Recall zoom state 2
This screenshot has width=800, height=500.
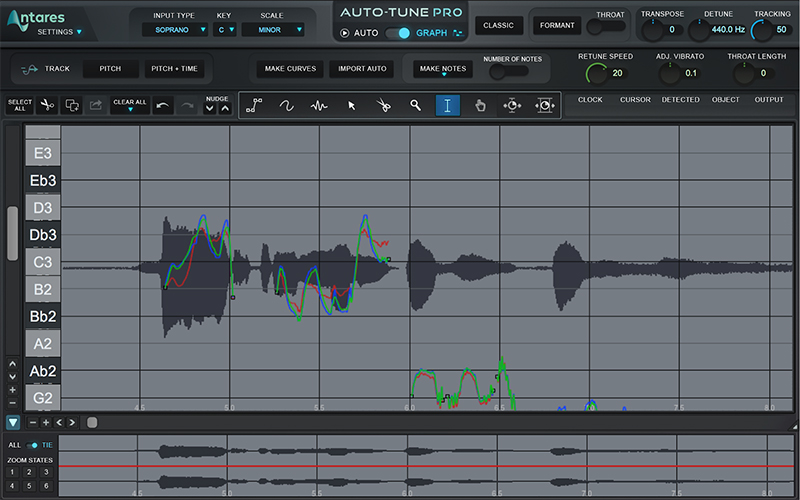pyautogui.click(x=29, y=472)
